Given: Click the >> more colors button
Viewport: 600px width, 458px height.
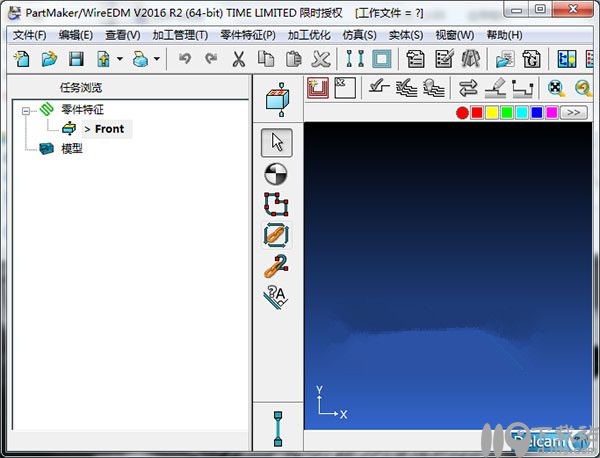Looking at the screenshot, I should tap(573, 113).
